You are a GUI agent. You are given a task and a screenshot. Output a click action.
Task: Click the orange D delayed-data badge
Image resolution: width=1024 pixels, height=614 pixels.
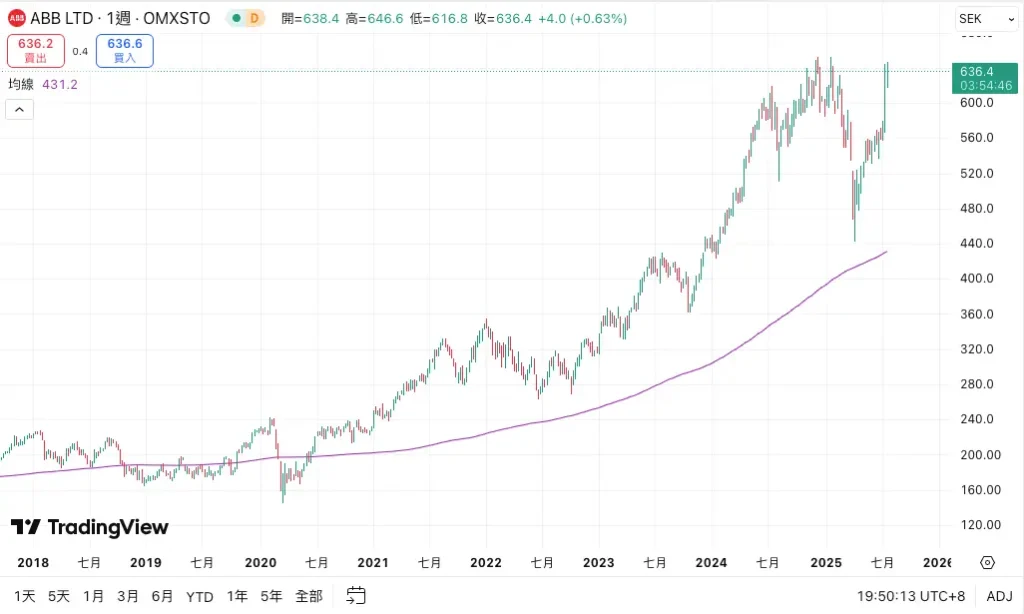click(254, 18)
